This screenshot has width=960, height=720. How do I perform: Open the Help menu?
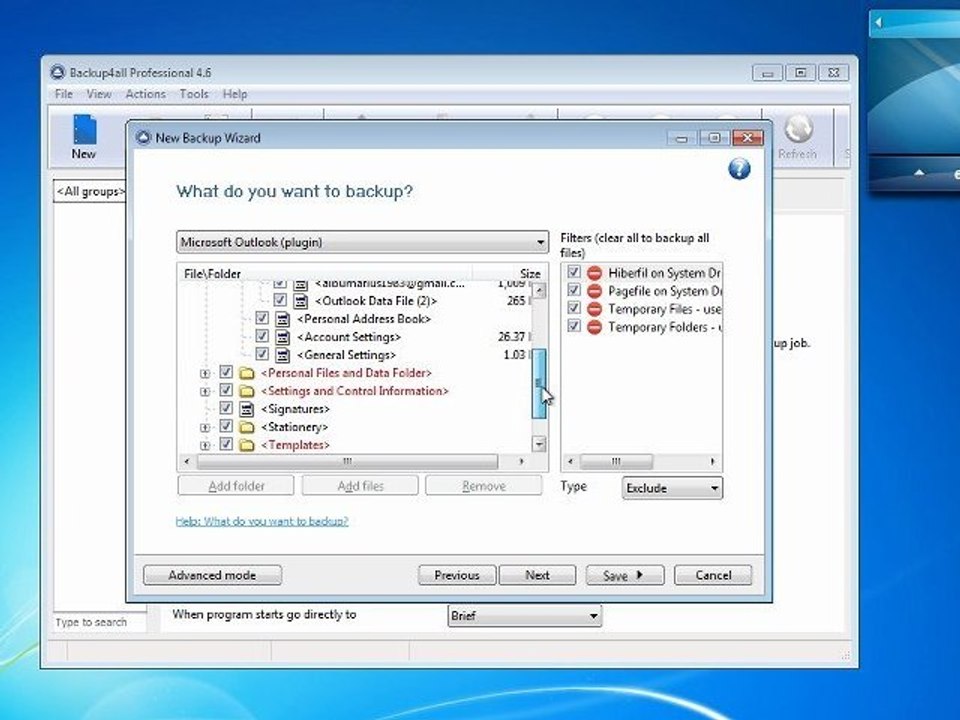pyautogui.click(x=234, y=94)
